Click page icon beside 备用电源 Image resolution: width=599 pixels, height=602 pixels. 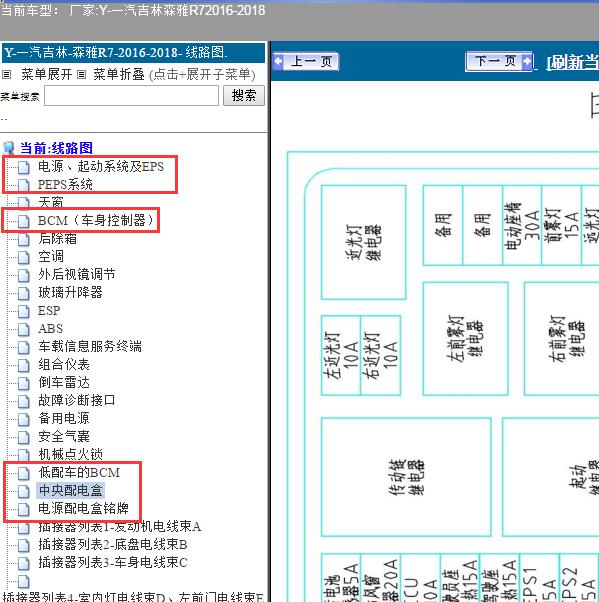[x=23, y=419]
